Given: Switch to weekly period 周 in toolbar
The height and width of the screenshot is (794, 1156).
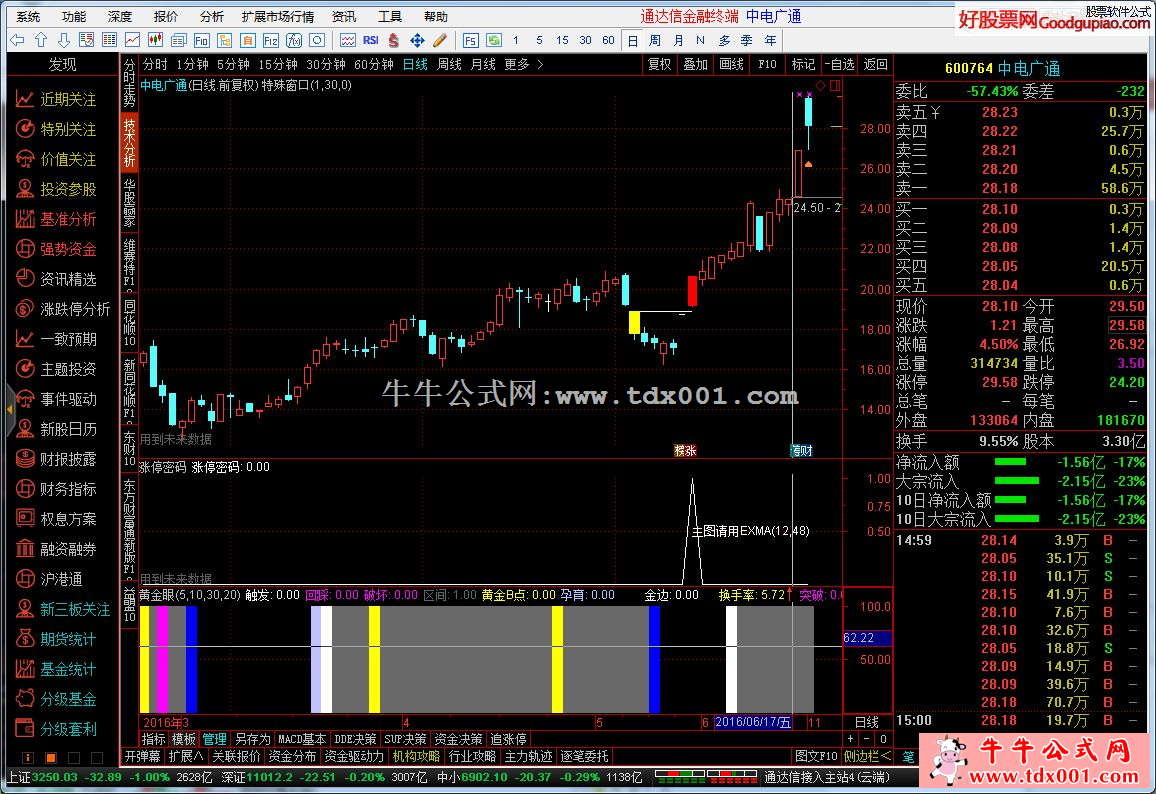Looking at the screenshot, I should click(654, 40).
